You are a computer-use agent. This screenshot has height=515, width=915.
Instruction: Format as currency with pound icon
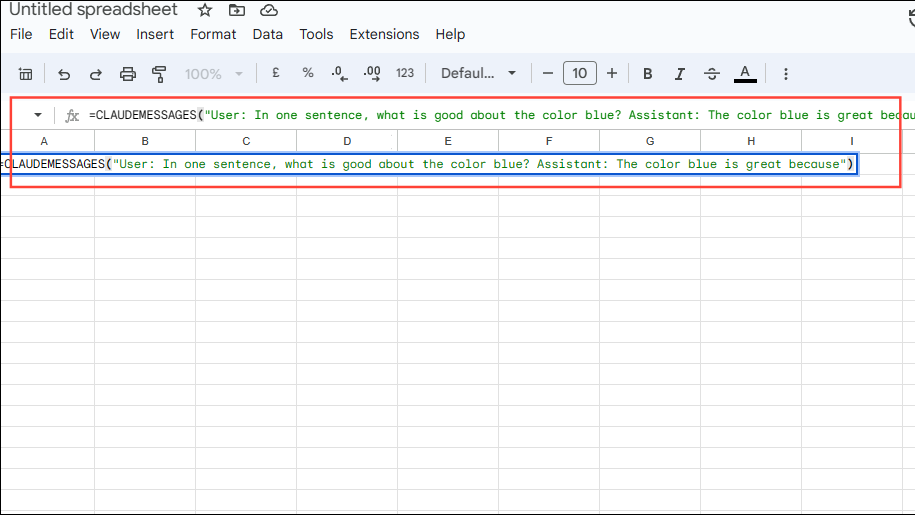[276, 73]
